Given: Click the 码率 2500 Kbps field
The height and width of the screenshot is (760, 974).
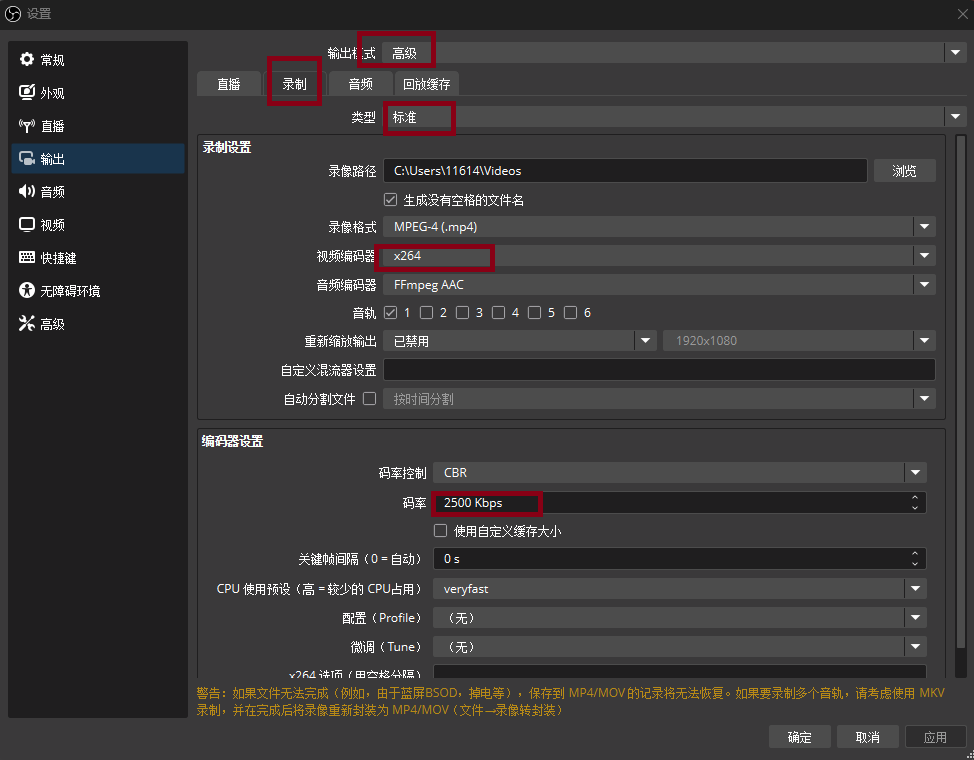Looking at the screenshot, I should 680,502.
